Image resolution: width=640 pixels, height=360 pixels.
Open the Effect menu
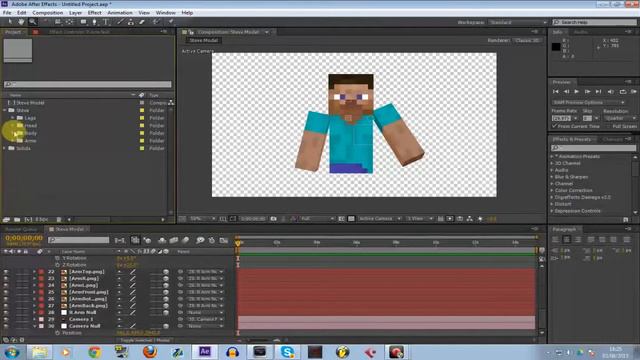[94, 13]
